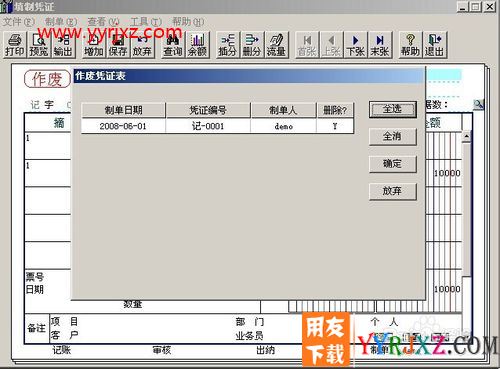Click the 退出 exit toolbar icon
The width and height of the screenshot is (500, 369).
click(x=435, y=45)
